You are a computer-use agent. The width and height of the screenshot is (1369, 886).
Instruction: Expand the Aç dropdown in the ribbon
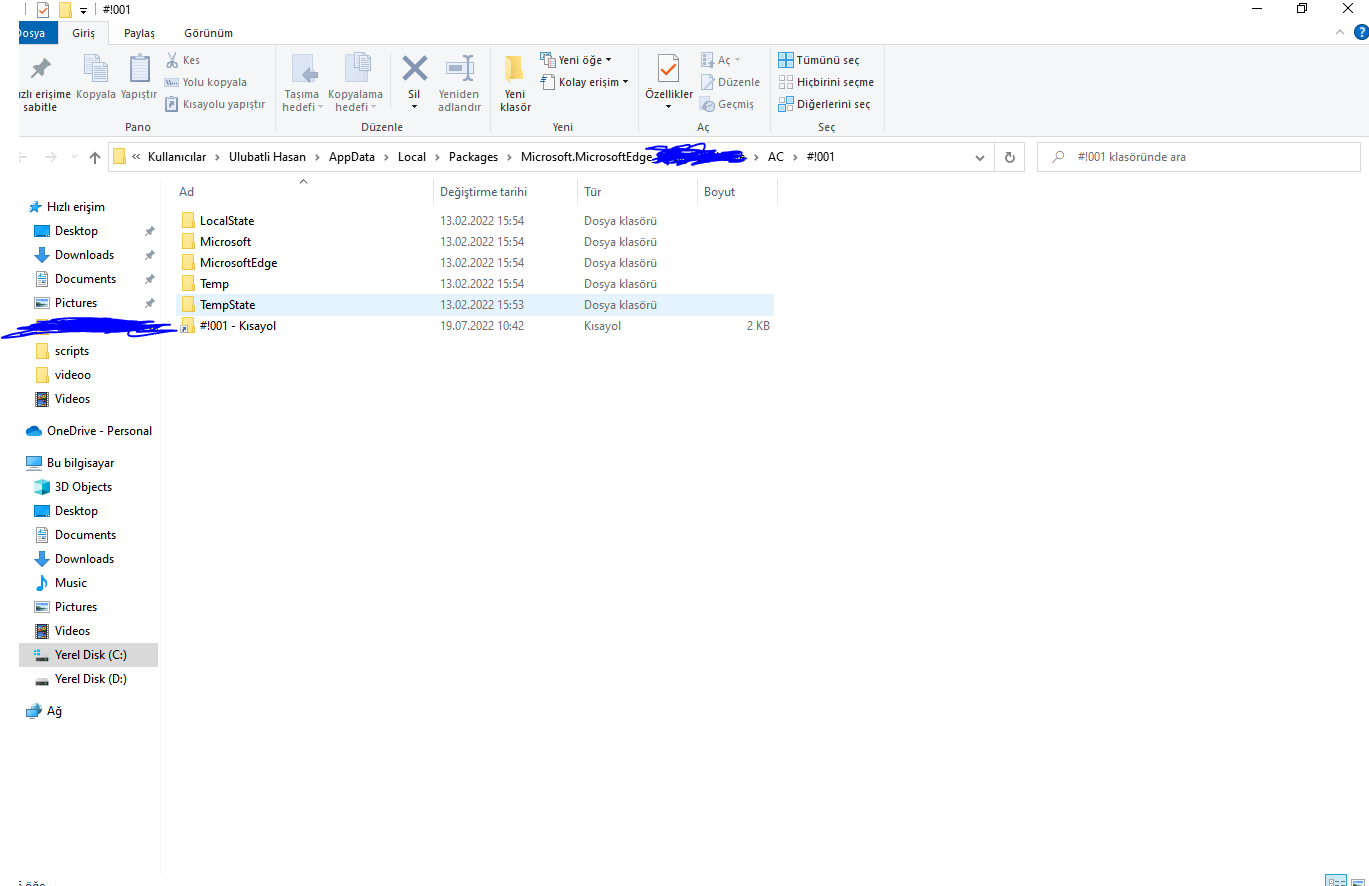720,60
